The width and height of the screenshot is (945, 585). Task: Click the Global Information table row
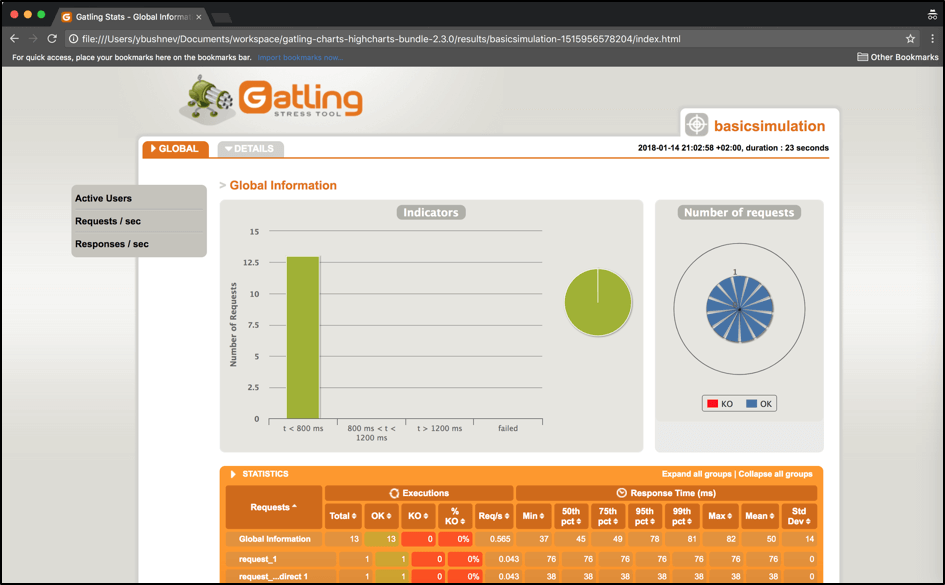click(521, 539)
